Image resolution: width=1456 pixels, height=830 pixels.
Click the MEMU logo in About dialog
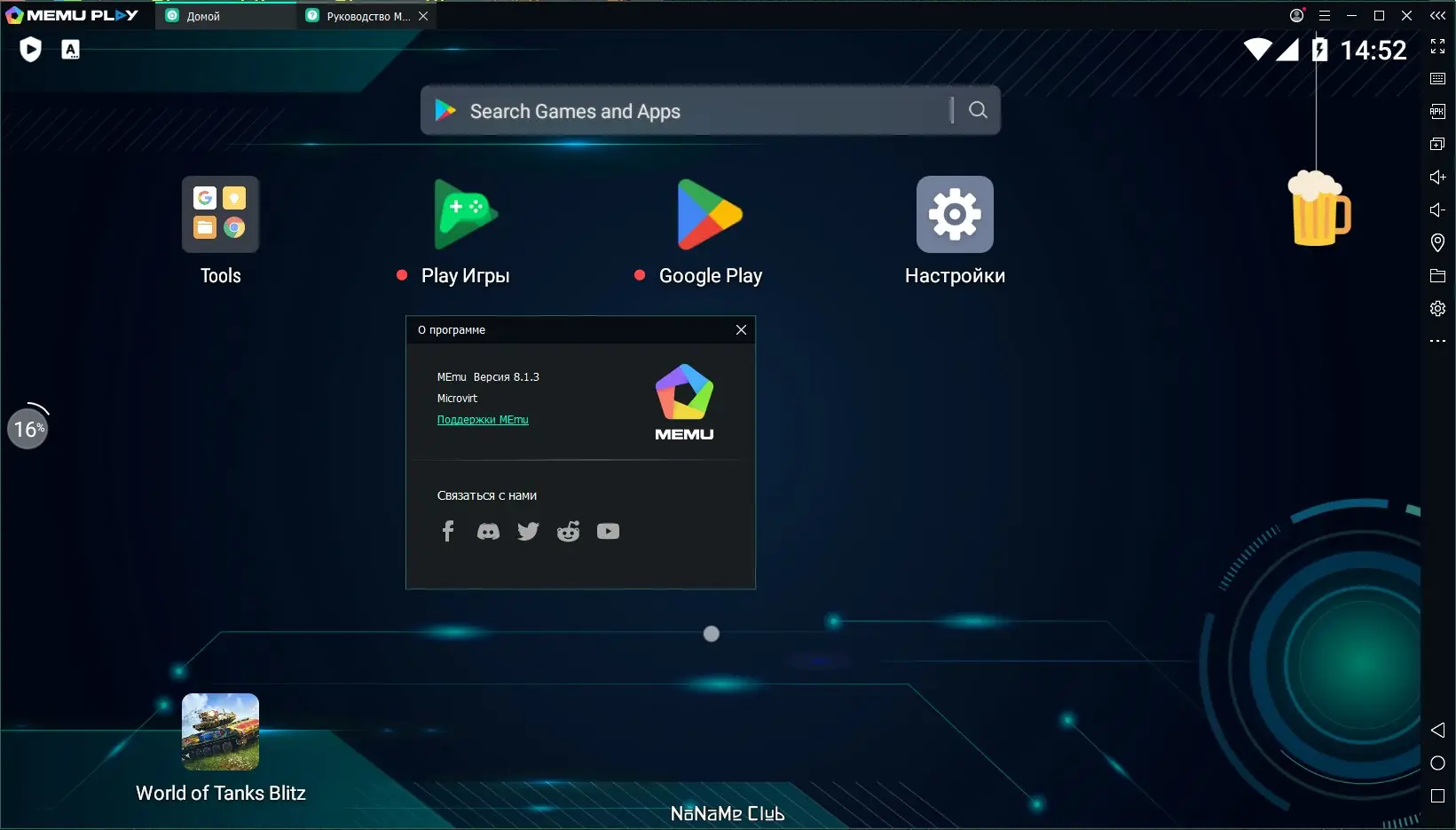[x=684, y=402]
